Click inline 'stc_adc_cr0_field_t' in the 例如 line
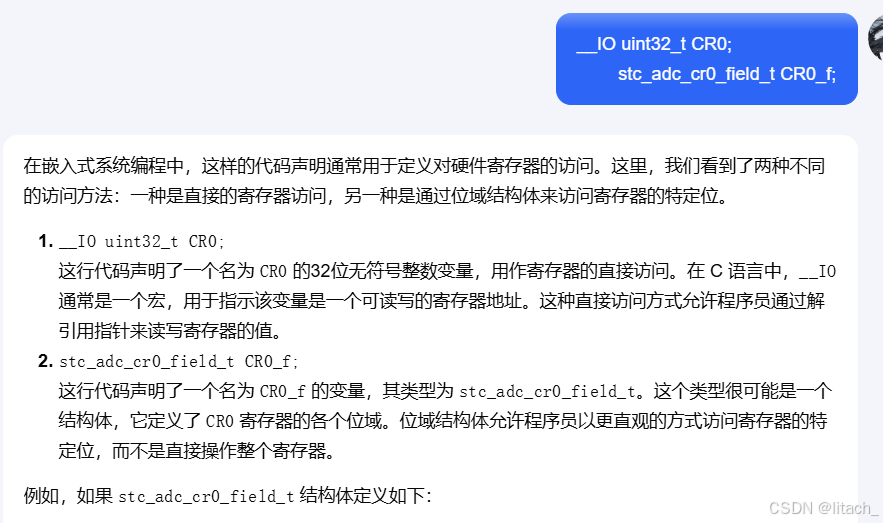Image resolution: width=883 pixels, height=523 pixels. tap(206, 497)
